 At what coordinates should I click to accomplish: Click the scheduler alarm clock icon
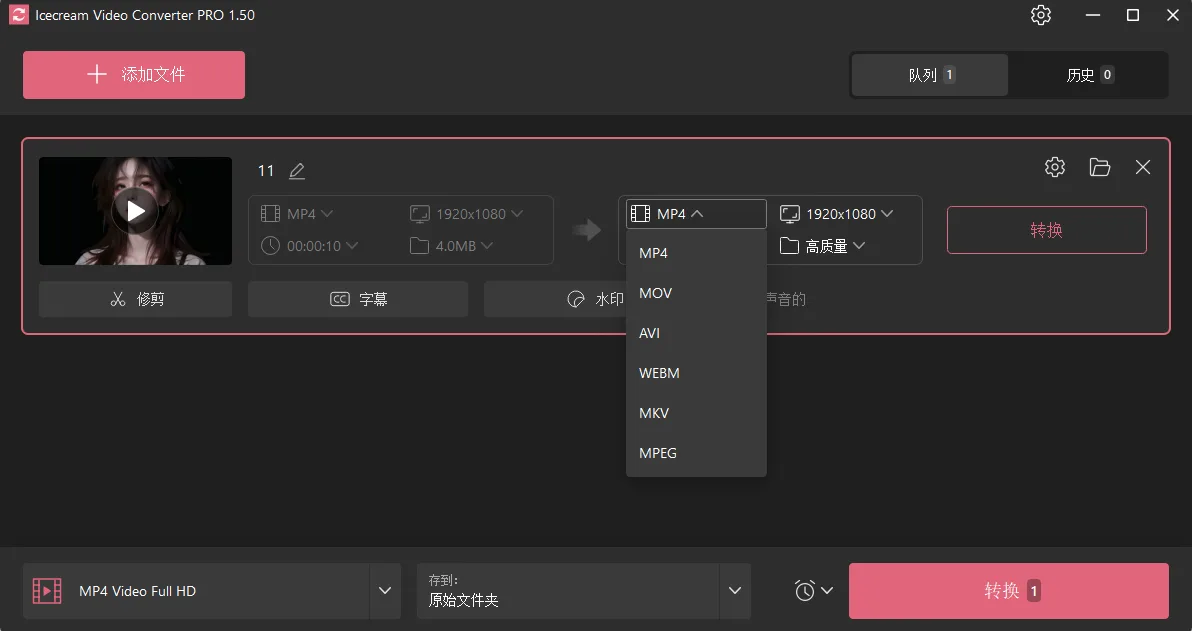[x=804, y=591]
